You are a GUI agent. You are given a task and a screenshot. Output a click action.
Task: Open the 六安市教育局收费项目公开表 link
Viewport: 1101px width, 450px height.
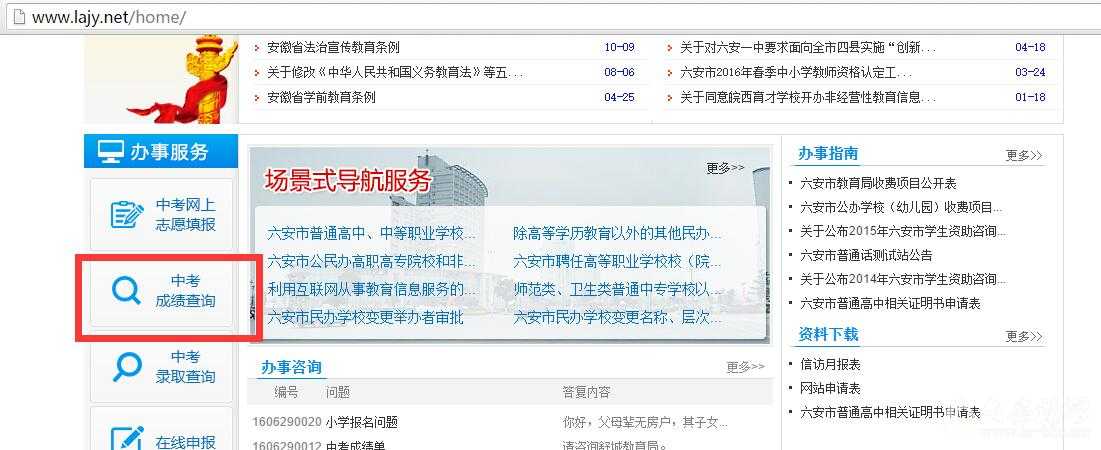[x=878, y=183]
